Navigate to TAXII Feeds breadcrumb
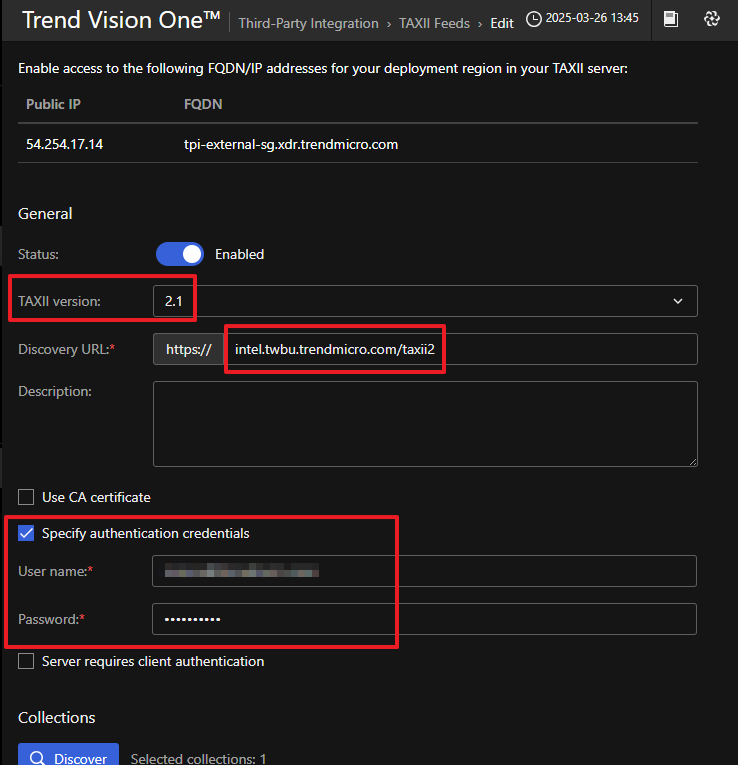The width and height of the screenshot is (738, 765). pos(434,23)
